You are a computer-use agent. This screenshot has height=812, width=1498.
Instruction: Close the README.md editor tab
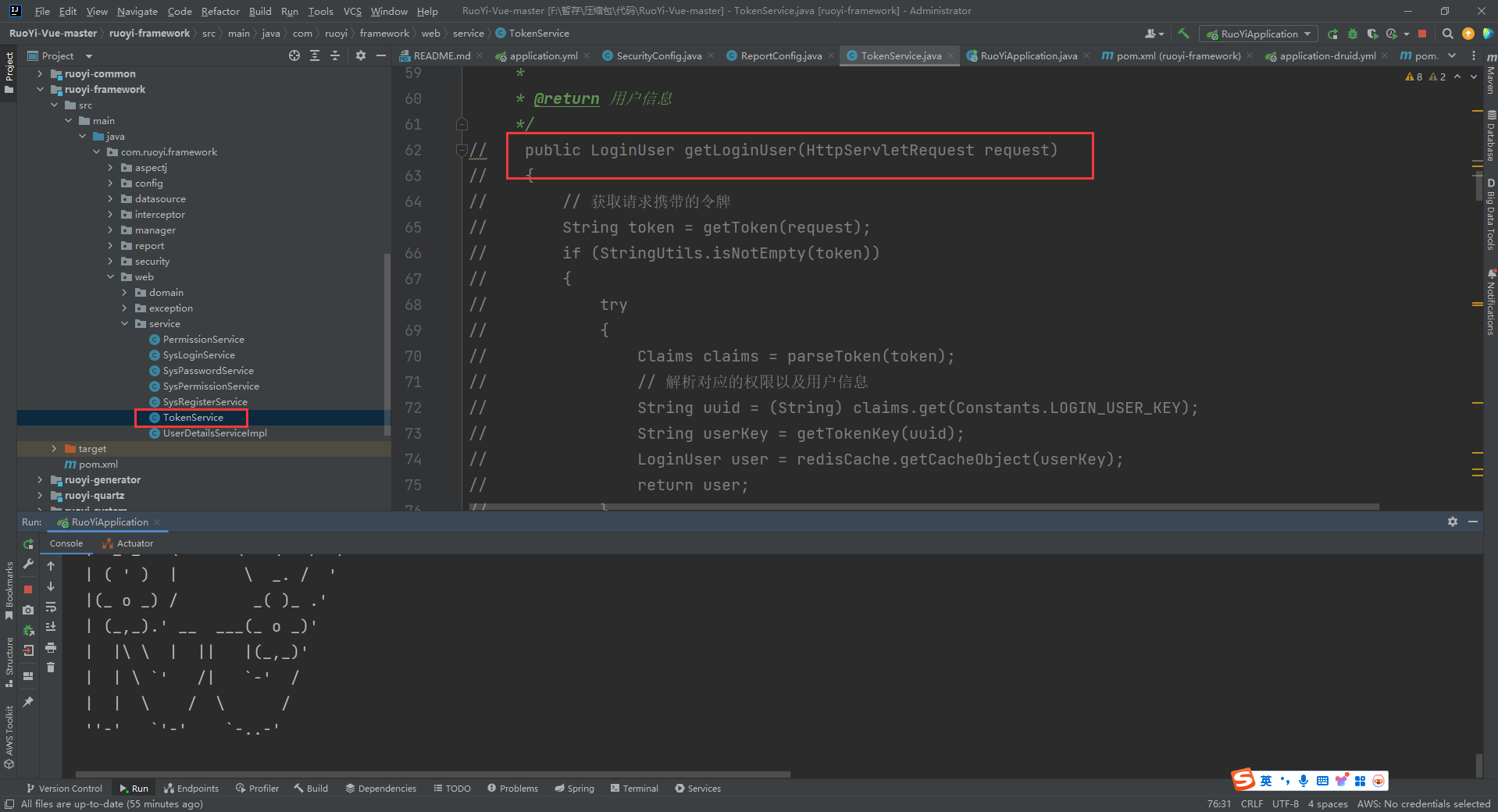480,55
